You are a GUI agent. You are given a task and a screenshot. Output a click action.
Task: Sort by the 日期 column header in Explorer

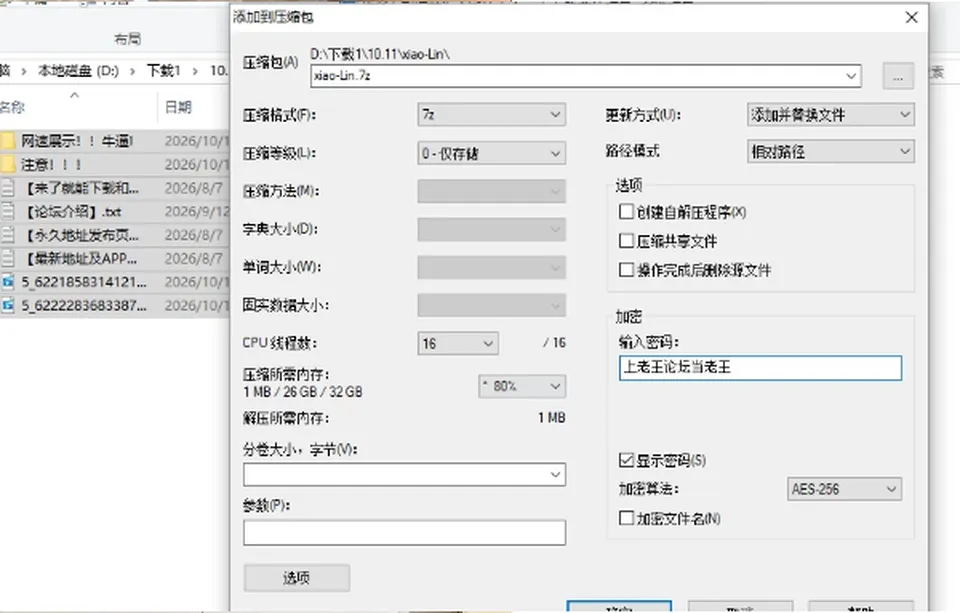(179, 107)
